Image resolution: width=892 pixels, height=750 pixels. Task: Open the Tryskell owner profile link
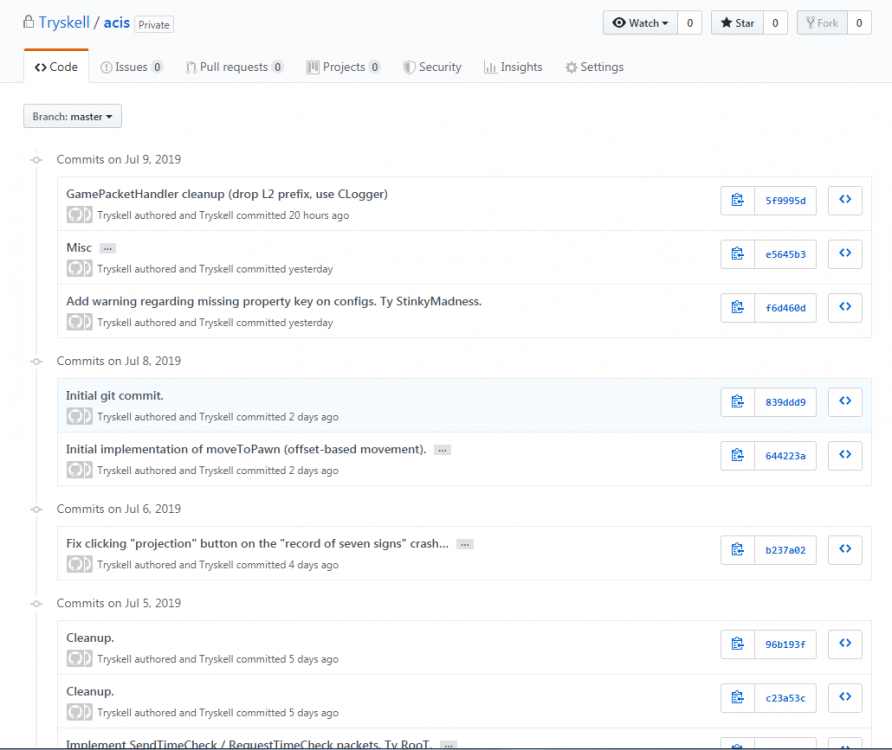pos(63,22)
